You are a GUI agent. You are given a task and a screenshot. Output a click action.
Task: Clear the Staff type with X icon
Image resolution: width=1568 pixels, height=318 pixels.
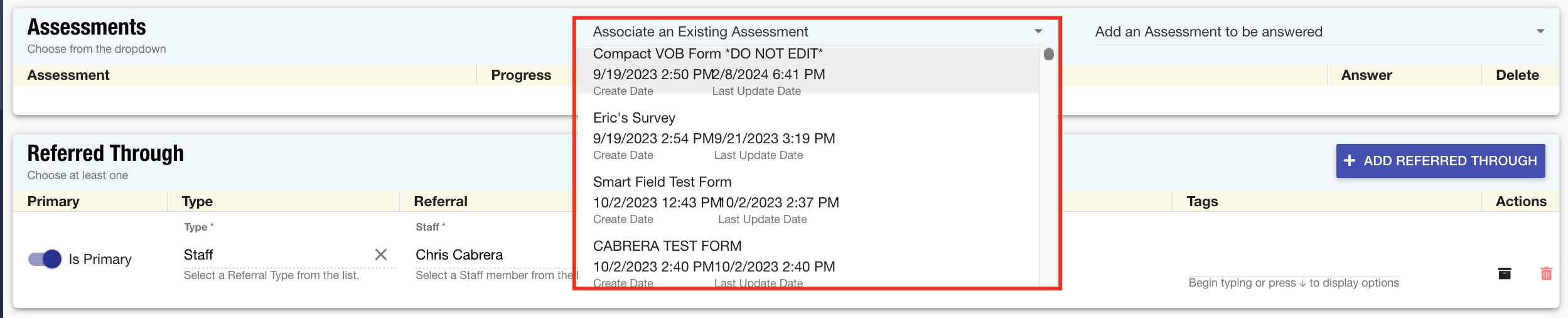380,255
